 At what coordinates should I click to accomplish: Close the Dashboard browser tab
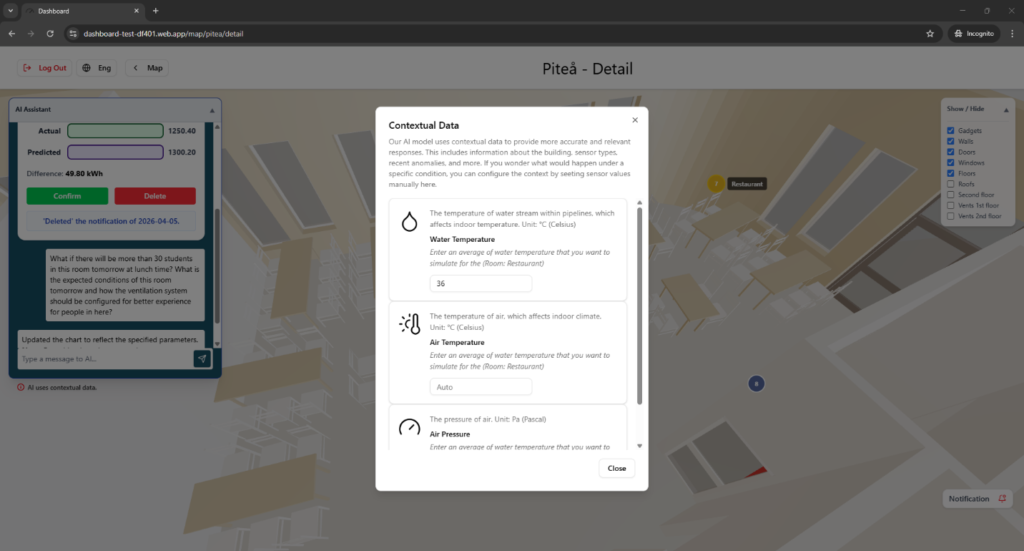click(136, 10)
